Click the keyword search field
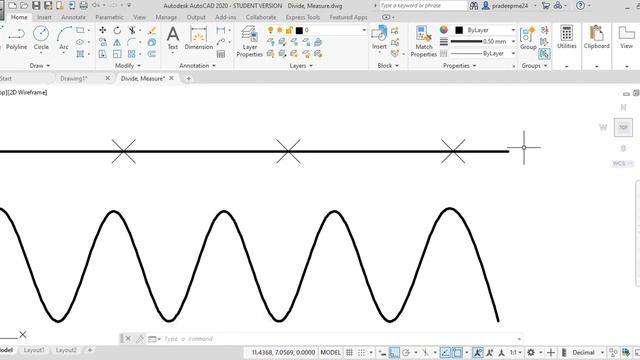 point(423,6)
